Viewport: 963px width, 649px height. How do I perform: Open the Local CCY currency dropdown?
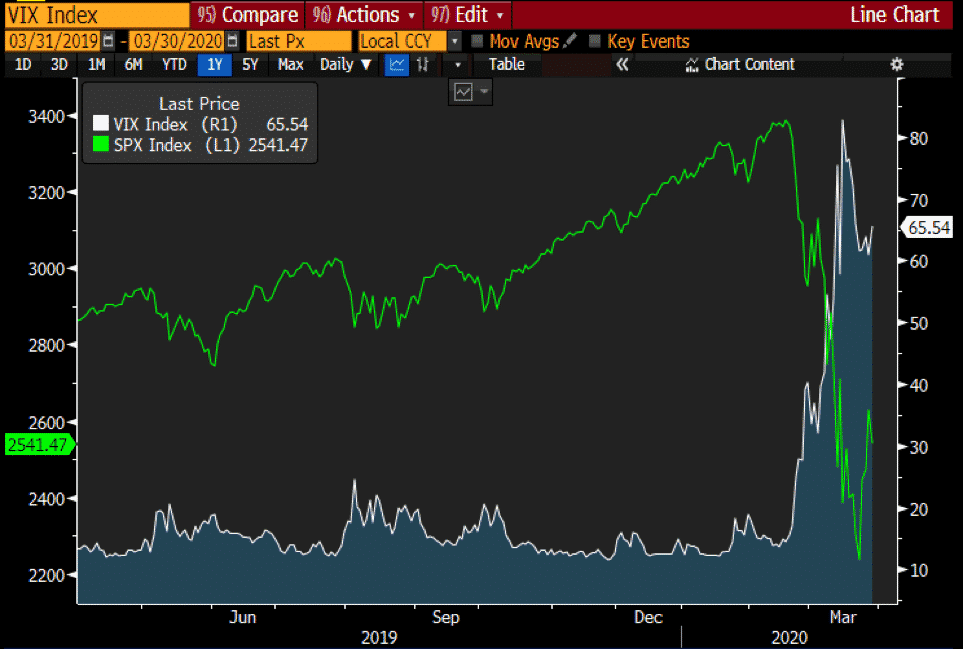point(455,41)
